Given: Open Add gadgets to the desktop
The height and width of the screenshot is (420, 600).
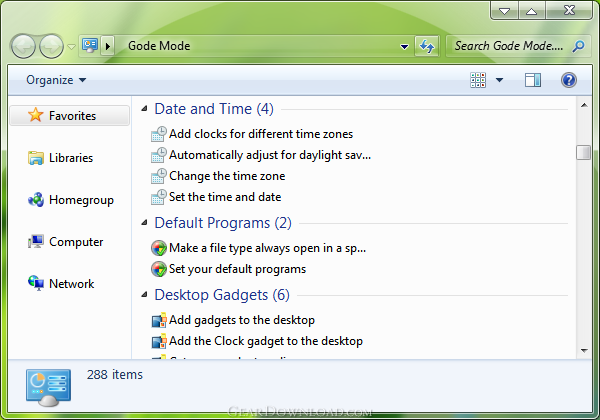Looking at the screenshot, I should [242, 320].
